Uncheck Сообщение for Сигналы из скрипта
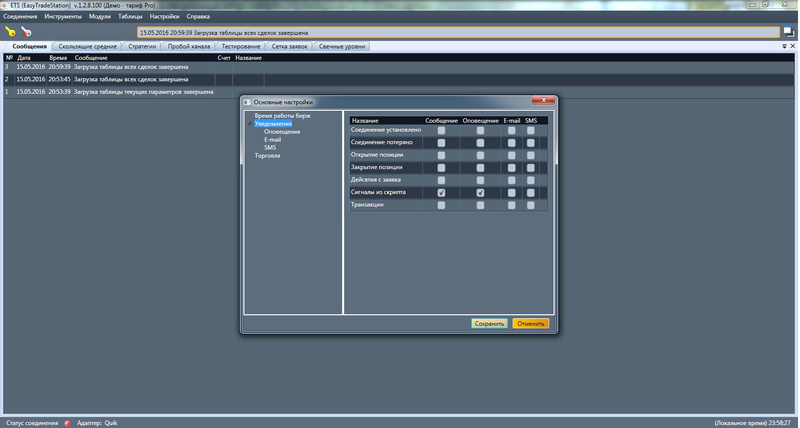Viewport: 800px width, 428px height. 441,193
